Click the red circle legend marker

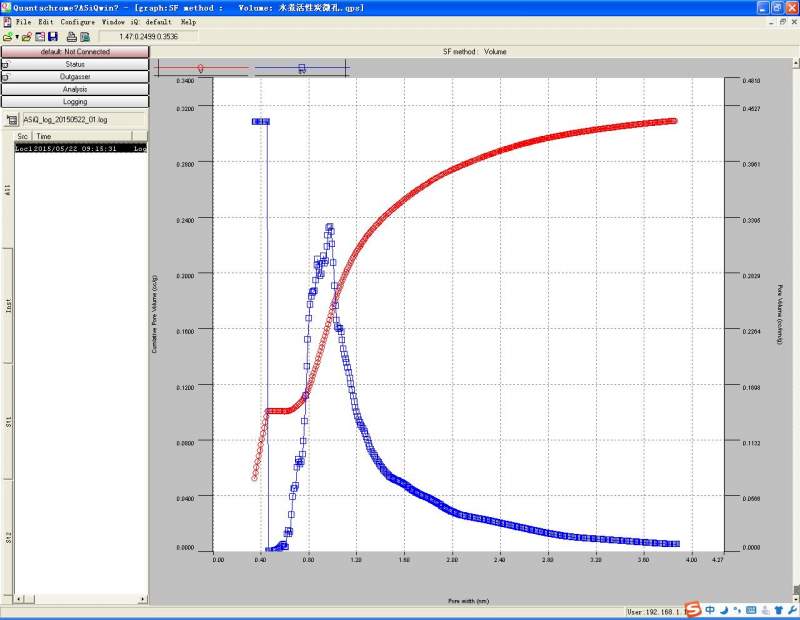pyautogui.click(x=201, y=68)
